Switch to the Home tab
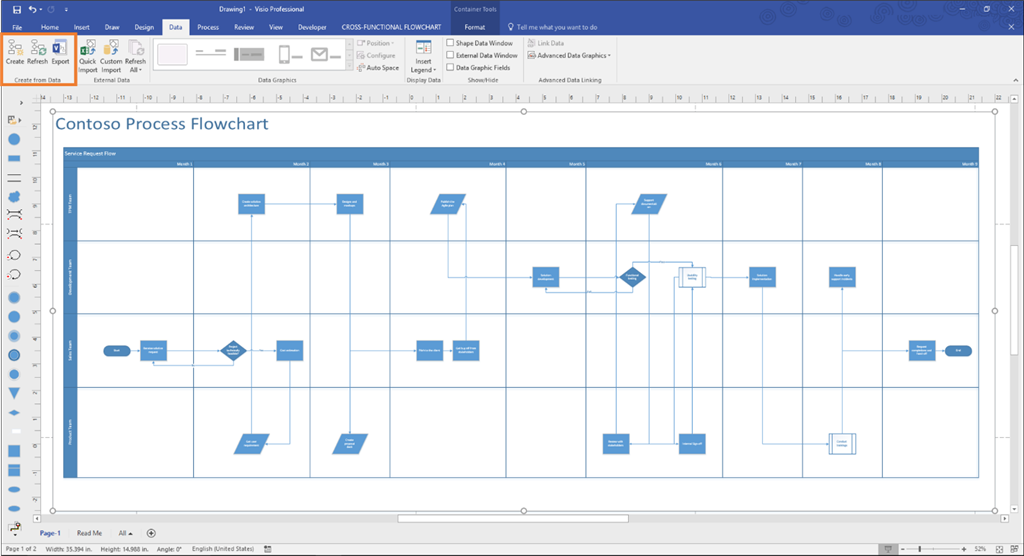The image size is (1024, 556). (x=50, y=27)
